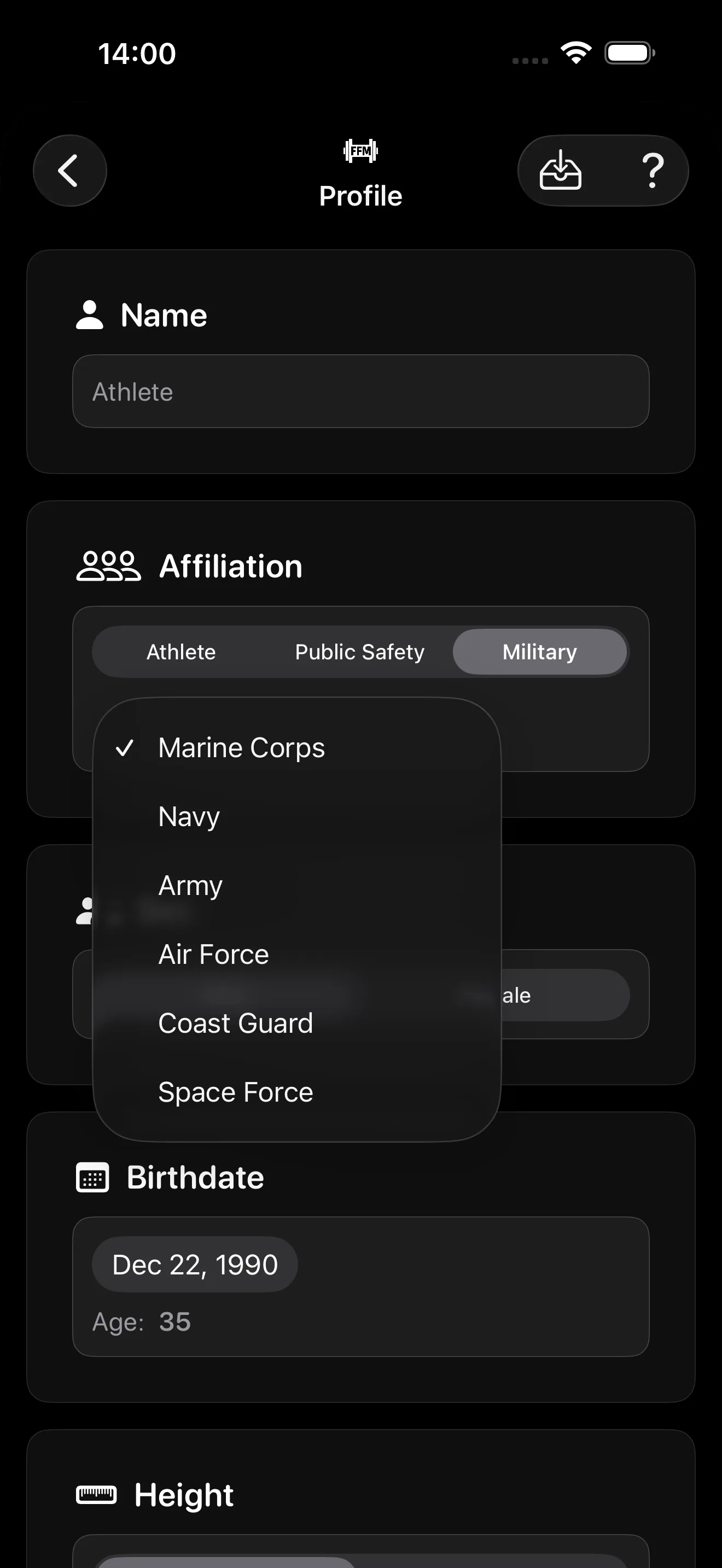Switch affiliation to Public Safety
This screenshot has width=722, height=1568.
point(359,651)
